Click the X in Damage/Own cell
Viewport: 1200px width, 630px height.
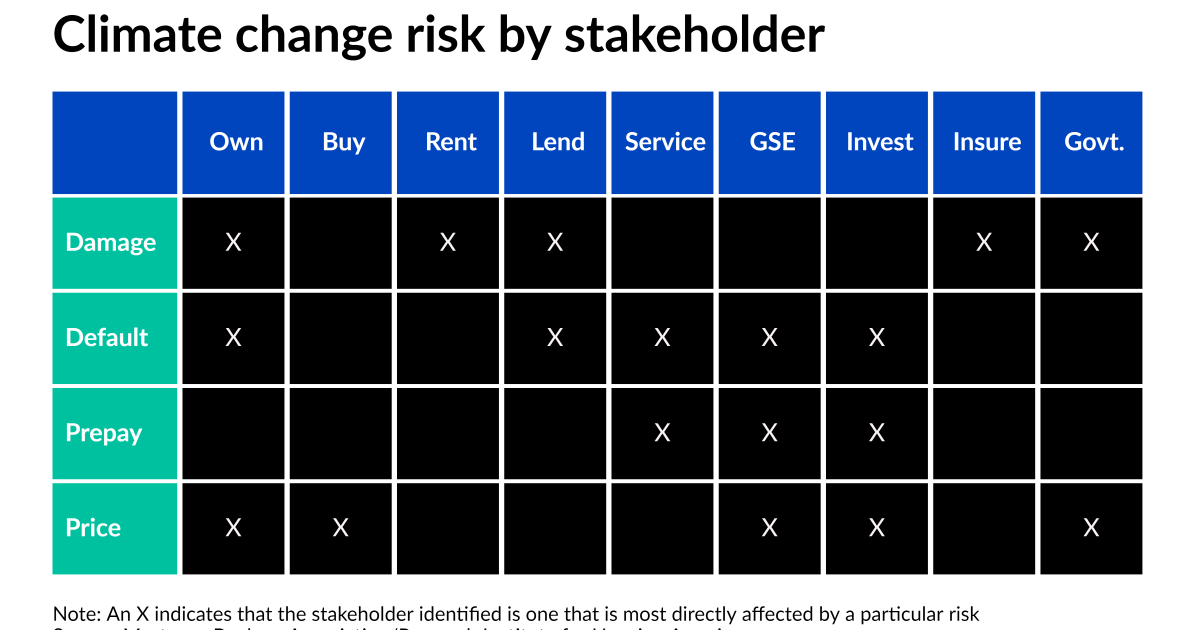pos(233,242)
